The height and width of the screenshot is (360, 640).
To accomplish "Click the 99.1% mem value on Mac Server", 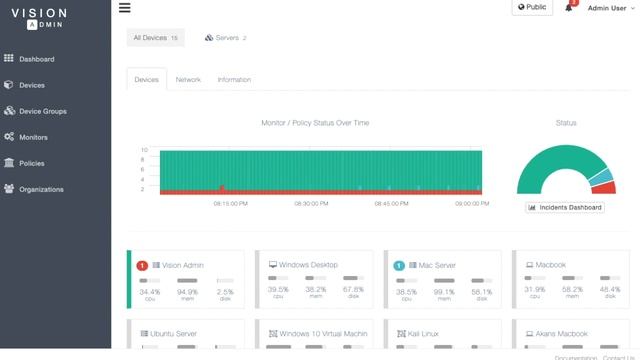I will click(444, 292).
